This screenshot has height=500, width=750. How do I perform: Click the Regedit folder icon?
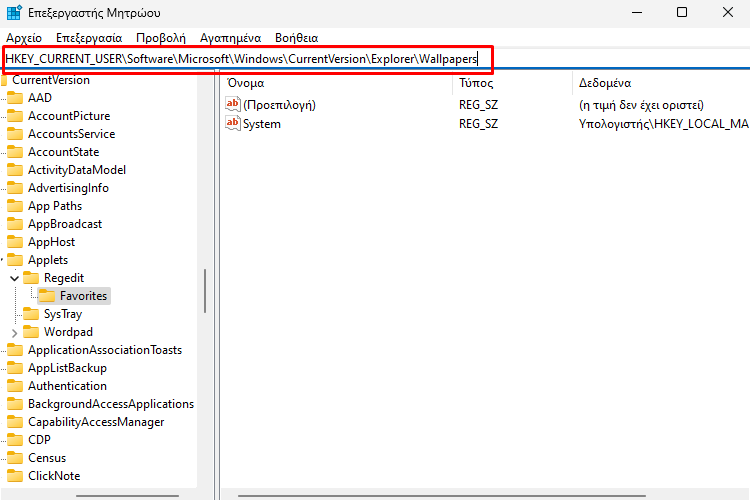coord(31,278)
